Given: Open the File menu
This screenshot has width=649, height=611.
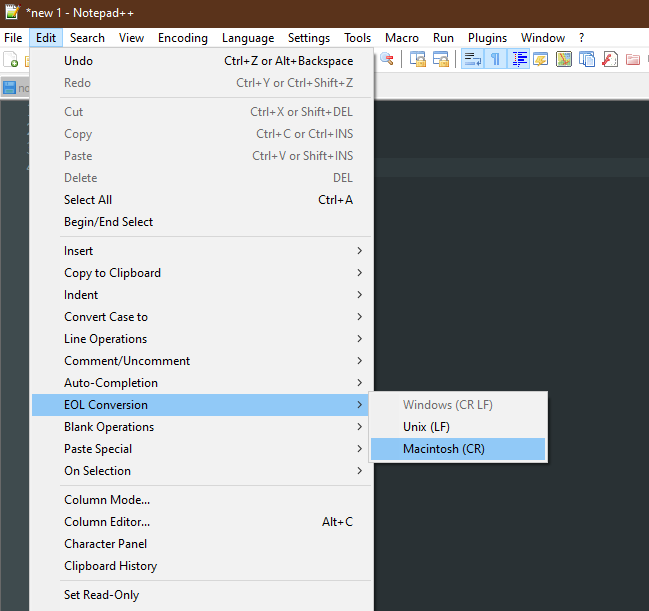Looking at the screenshot, I should point(13,38).
